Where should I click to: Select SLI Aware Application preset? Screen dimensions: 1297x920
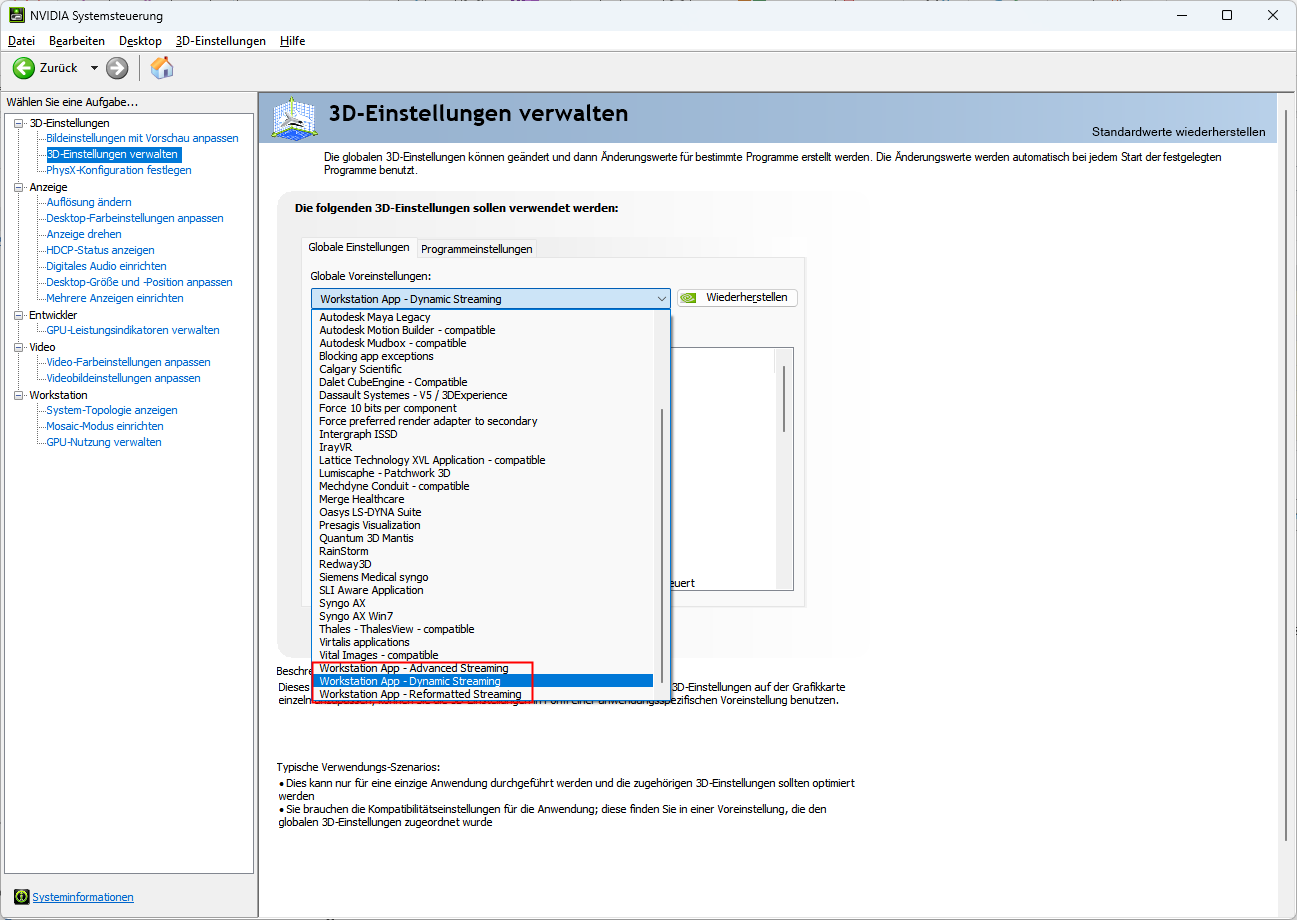(482, 590)
